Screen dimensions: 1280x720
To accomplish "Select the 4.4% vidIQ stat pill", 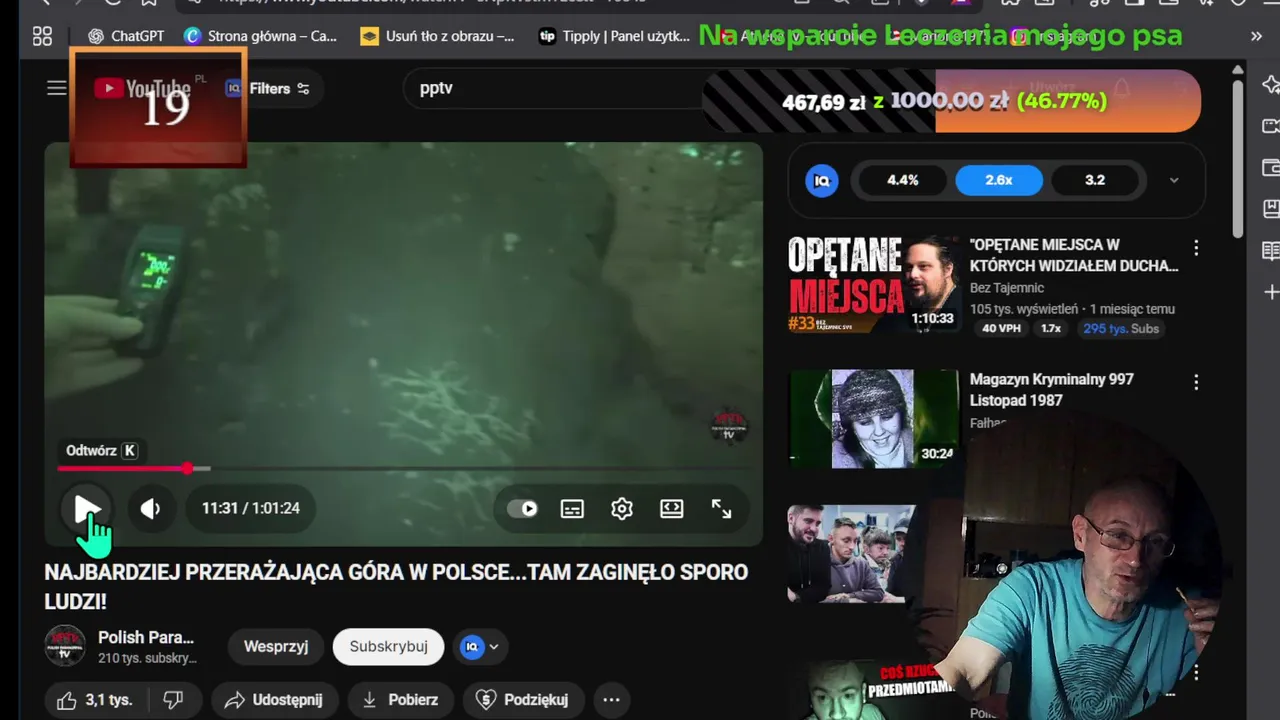I will click(903, 180).
